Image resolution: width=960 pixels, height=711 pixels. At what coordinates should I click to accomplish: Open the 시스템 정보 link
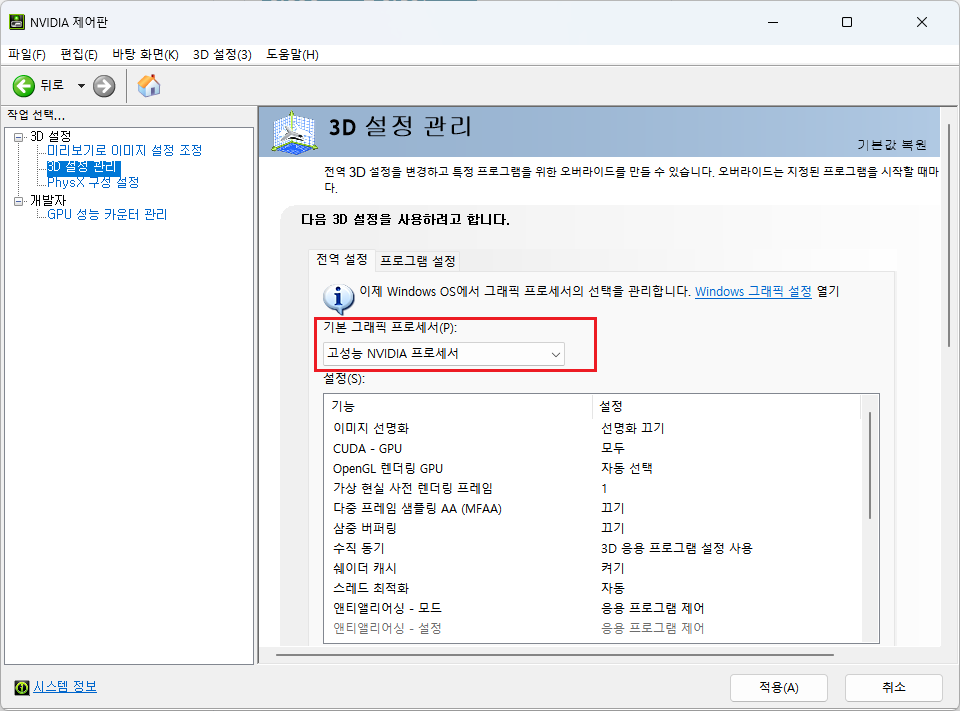click(x=65, y=687)
